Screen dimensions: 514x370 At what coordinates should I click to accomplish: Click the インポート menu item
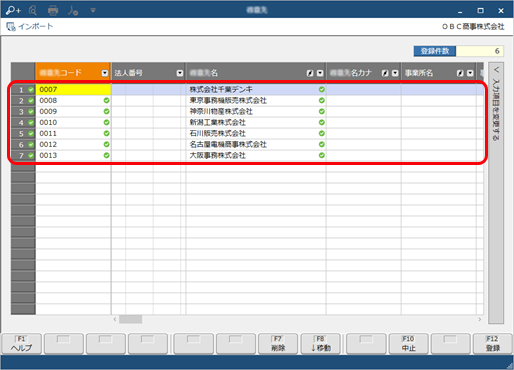pos(30,27)
